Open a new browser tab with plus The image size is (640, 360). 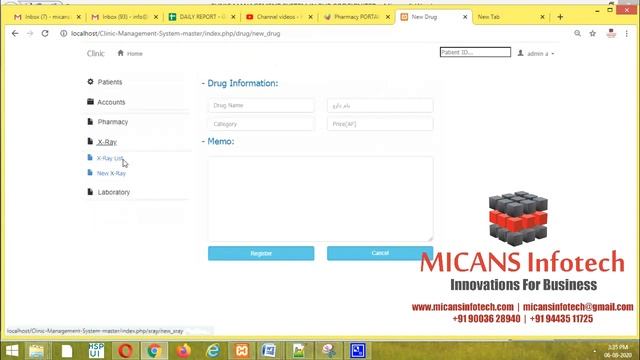coord(560,17)
